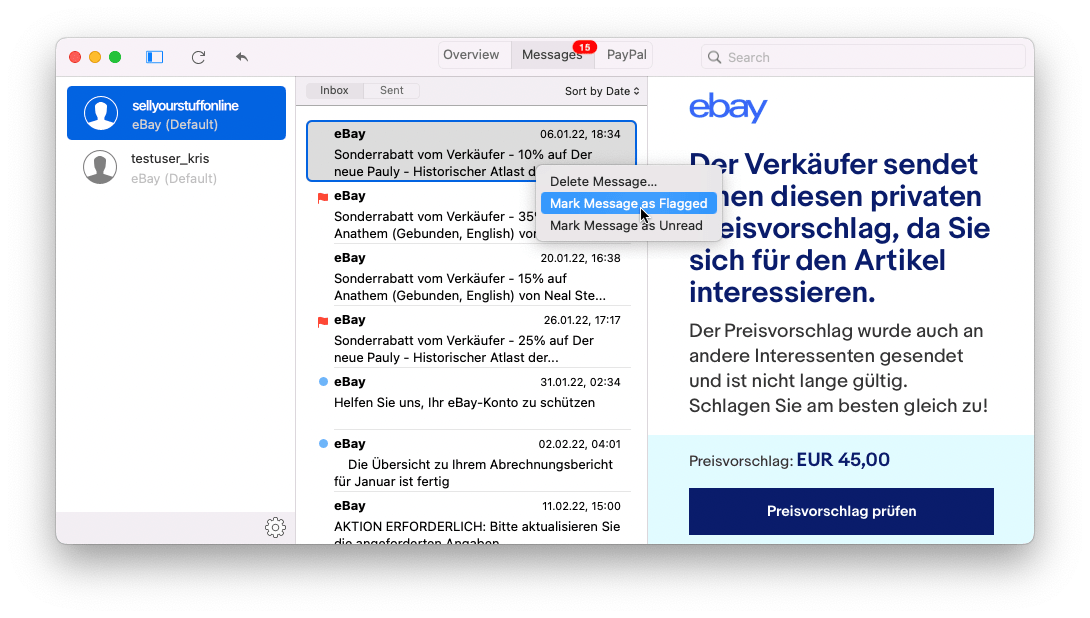Open the PayPal tab

pyautogui.click(x=626, y=55)
